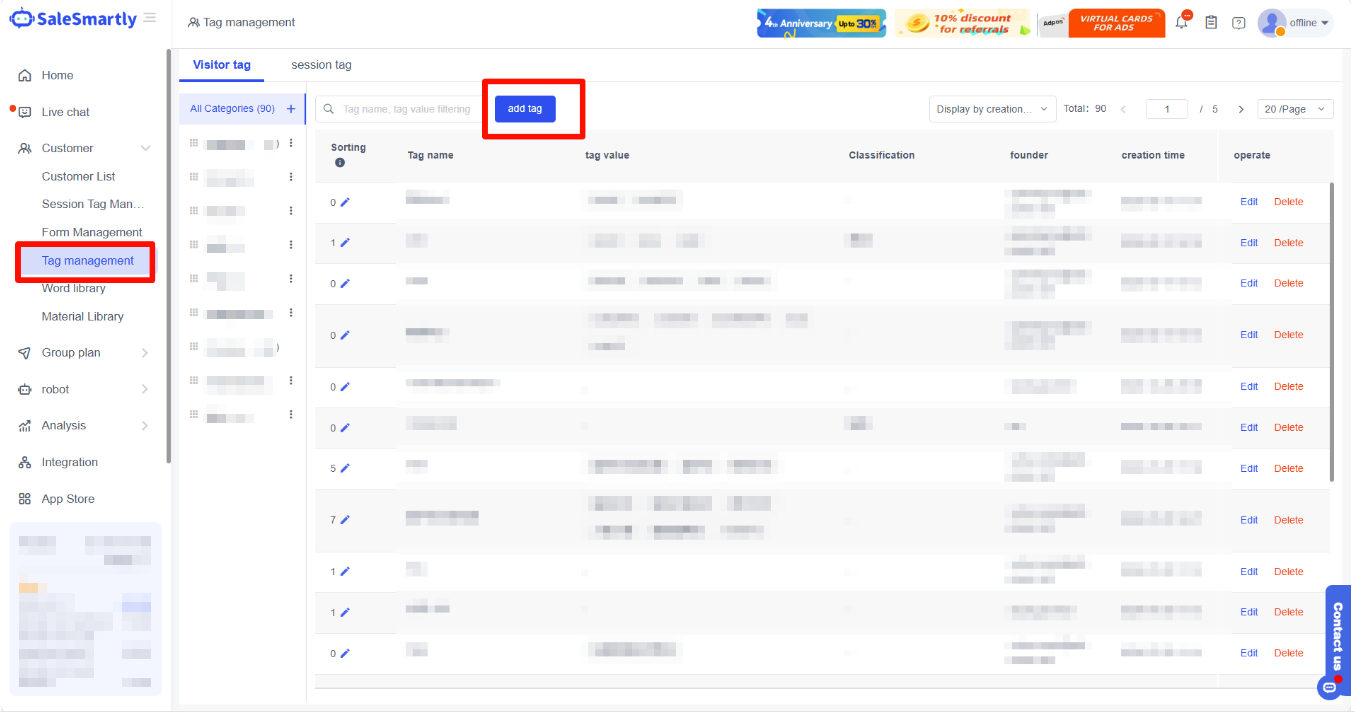
Task: Click pencil icon in first table row
Action: (345, 202)
